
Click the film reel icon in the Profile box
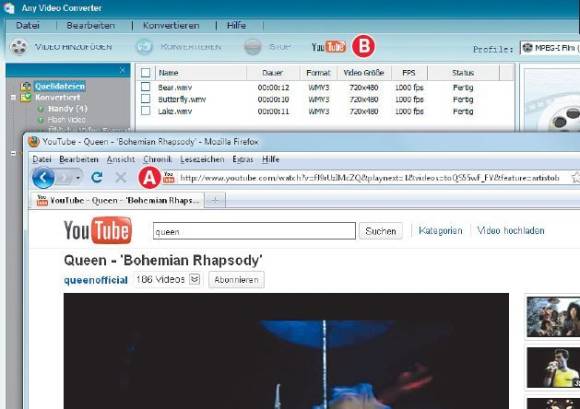point(527,48)
